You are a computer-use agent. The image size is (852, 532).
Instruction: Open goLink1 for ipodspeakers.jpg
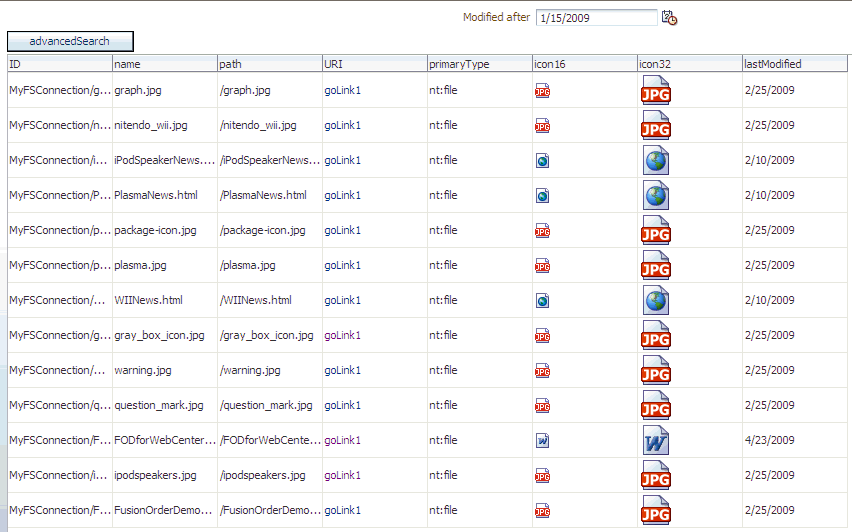pos(342,475)
